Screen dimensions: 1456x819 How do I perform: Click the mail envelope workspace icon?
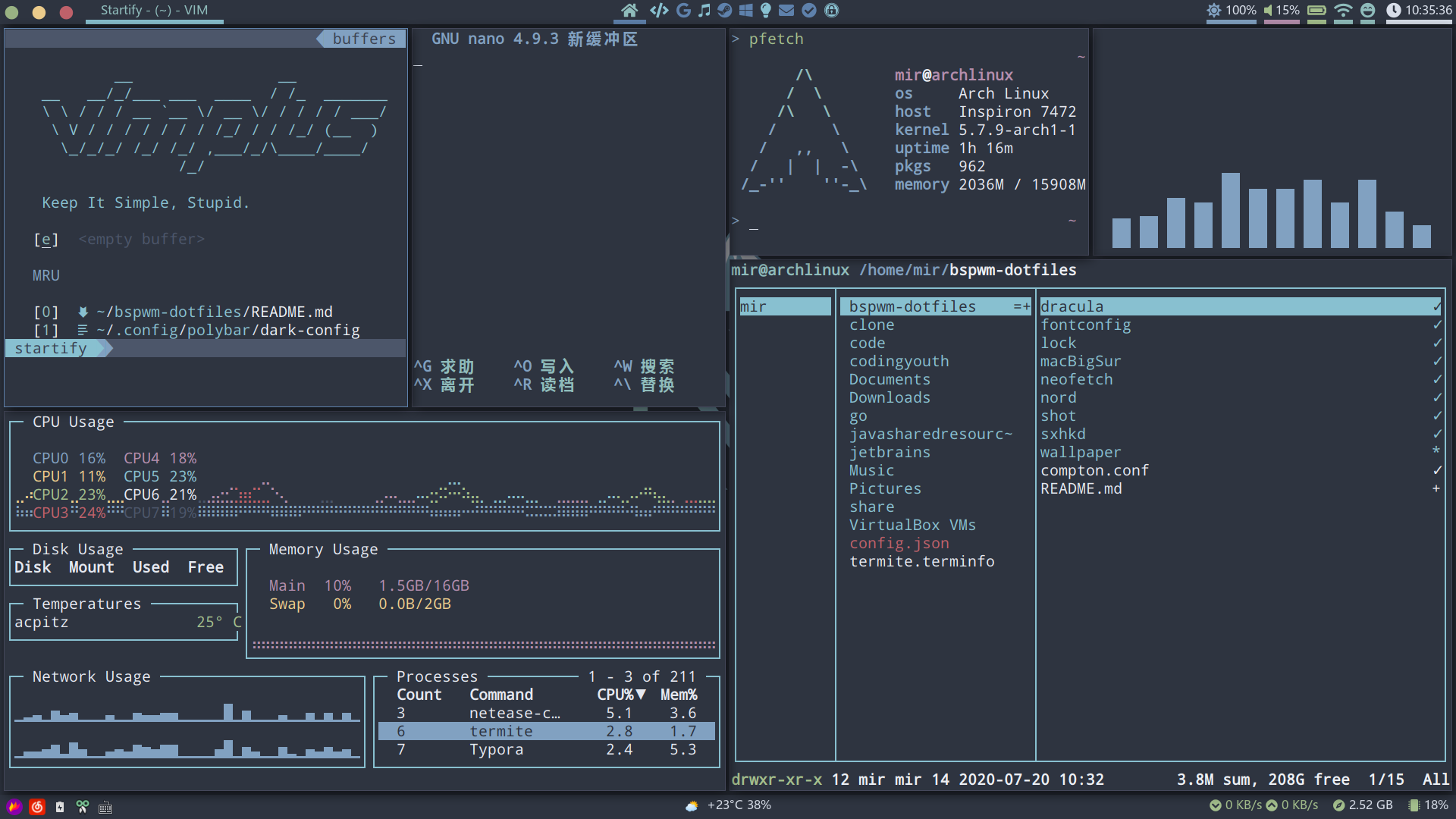(x=786, y=11)
